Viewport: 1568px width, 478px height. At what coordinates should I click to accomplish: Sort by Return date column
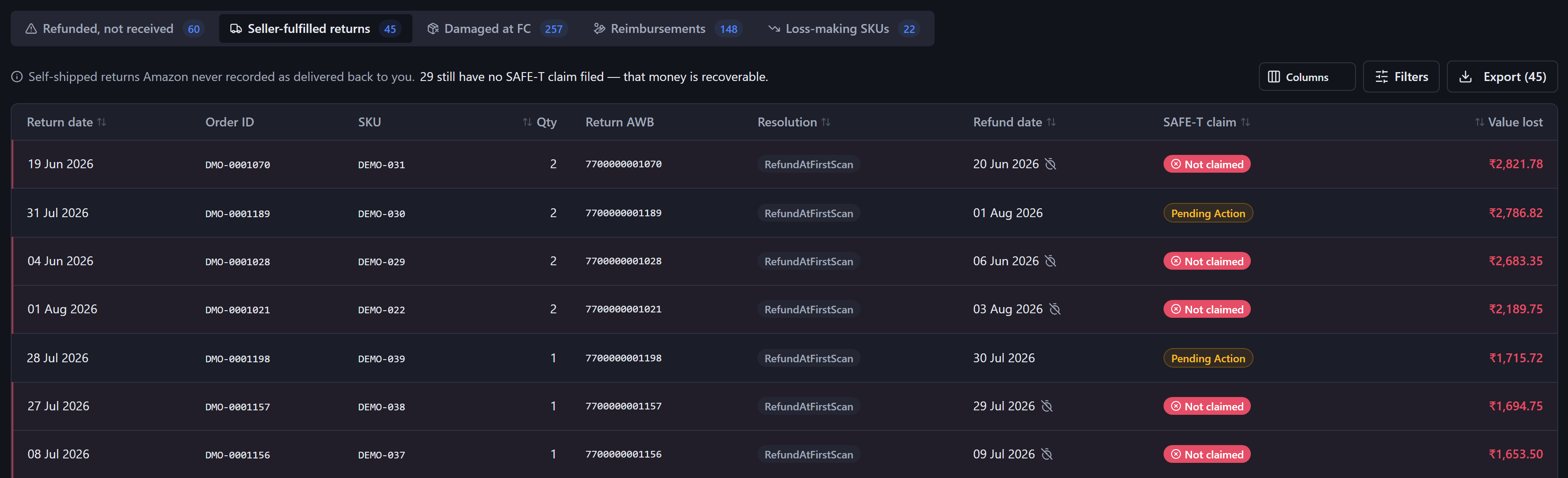[66, 122]
